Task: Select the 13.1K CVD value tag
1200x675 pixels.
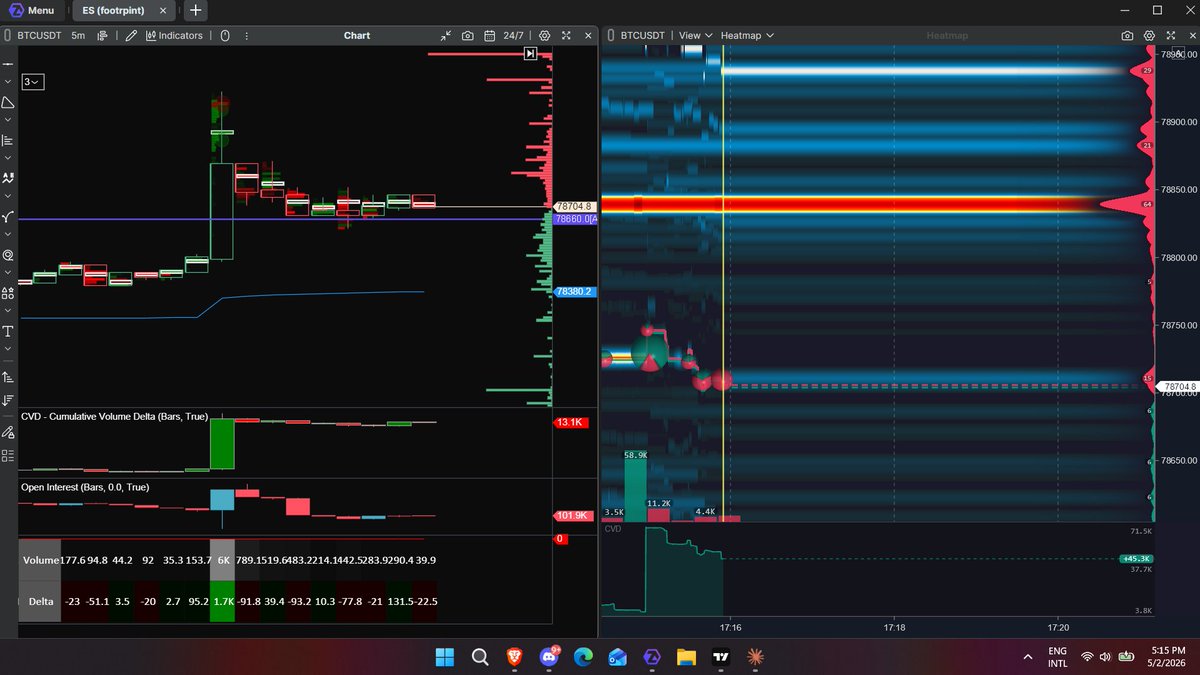Action: (571, 423)
